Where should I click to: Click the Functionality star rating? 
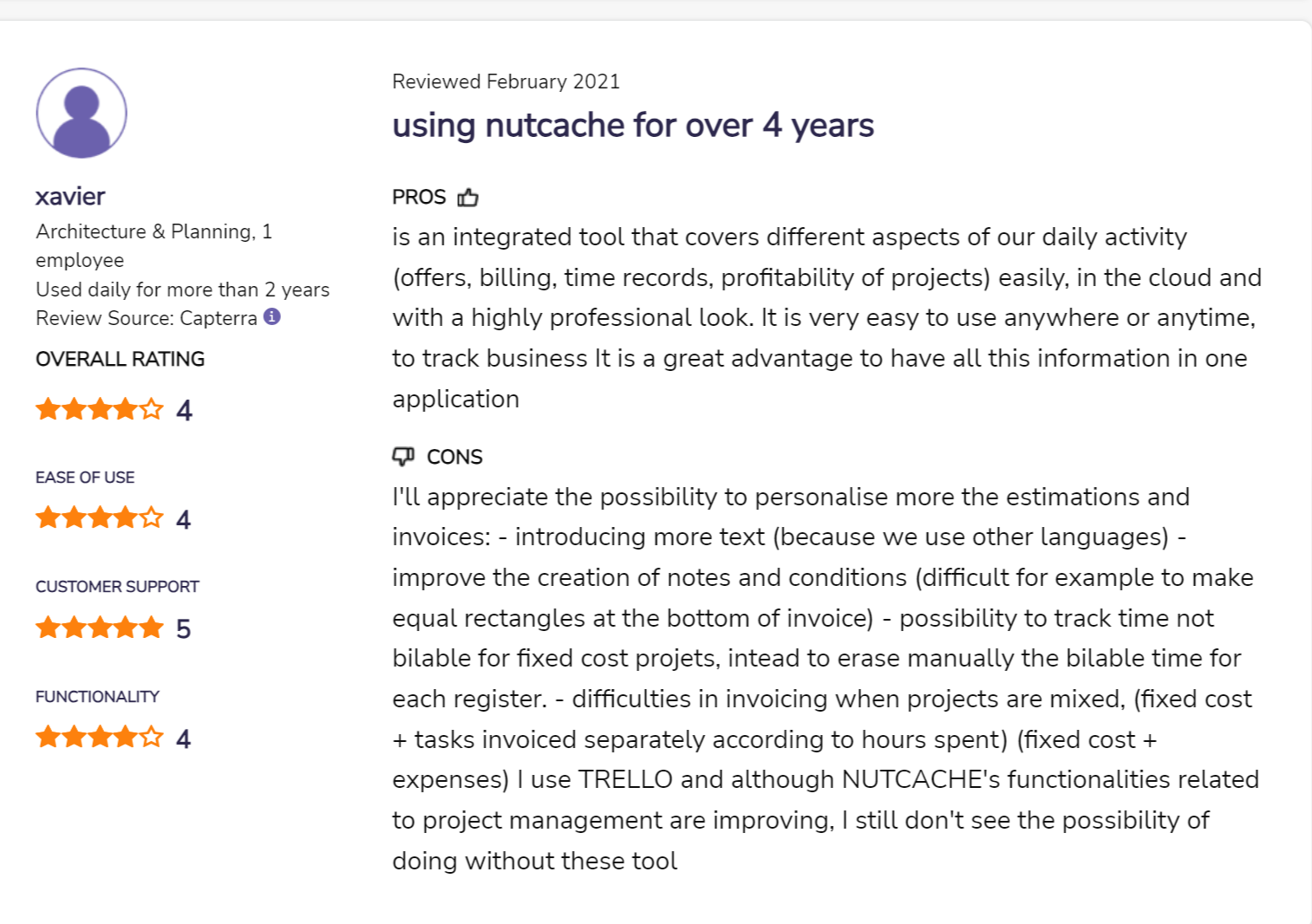(100, 738)
